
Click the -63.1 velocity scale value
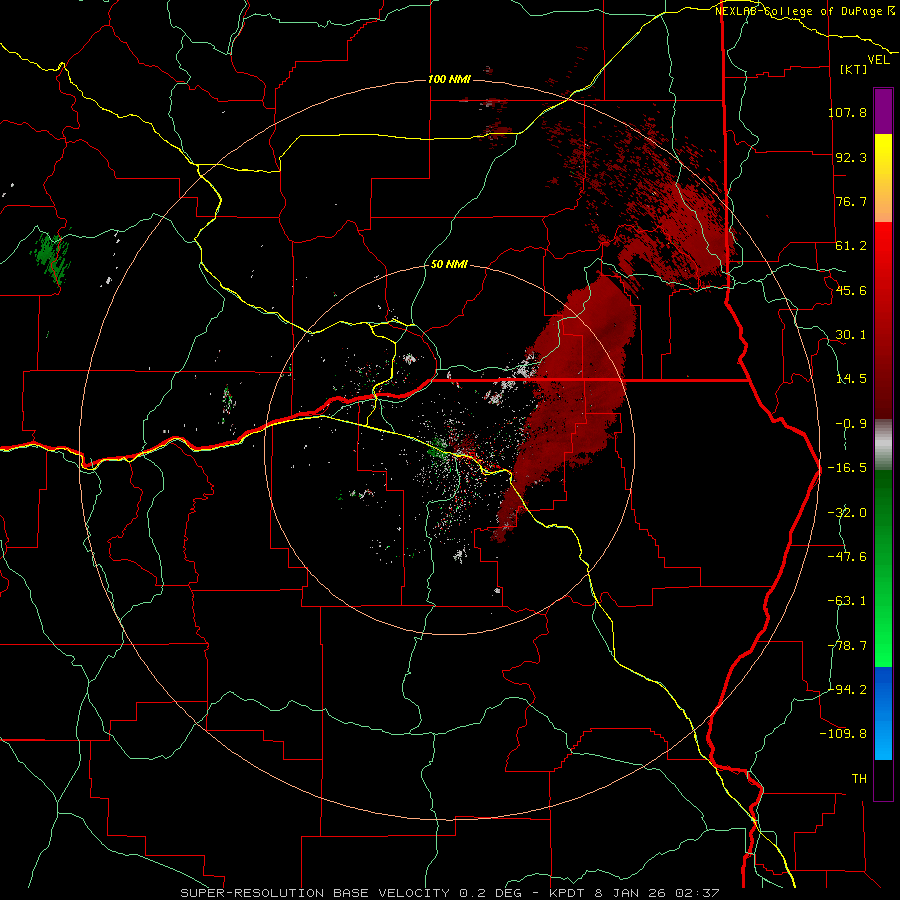[x=847, y=601]
